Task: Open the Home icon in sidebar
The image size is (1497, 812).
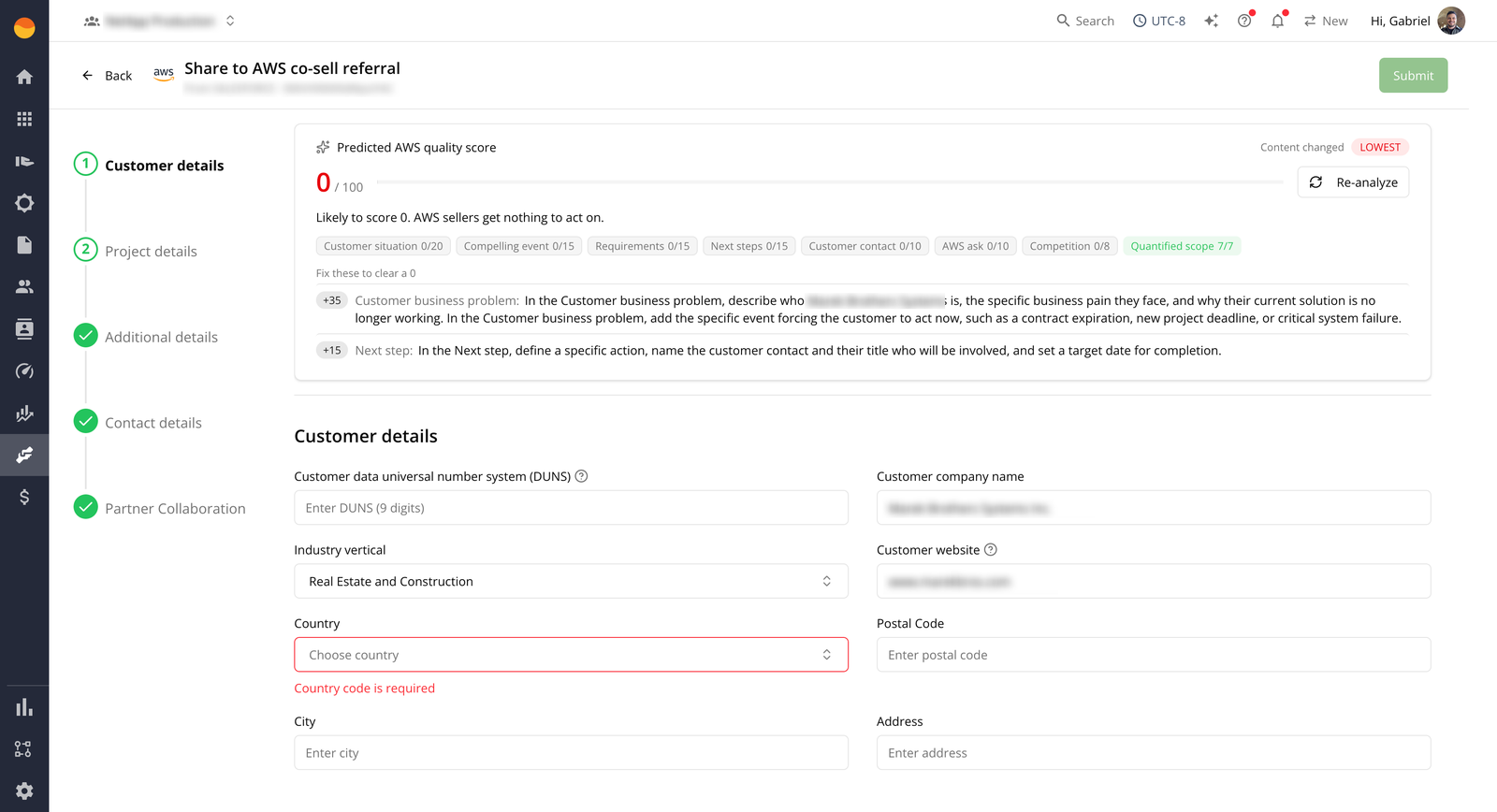Action: (x=24, y=77)
